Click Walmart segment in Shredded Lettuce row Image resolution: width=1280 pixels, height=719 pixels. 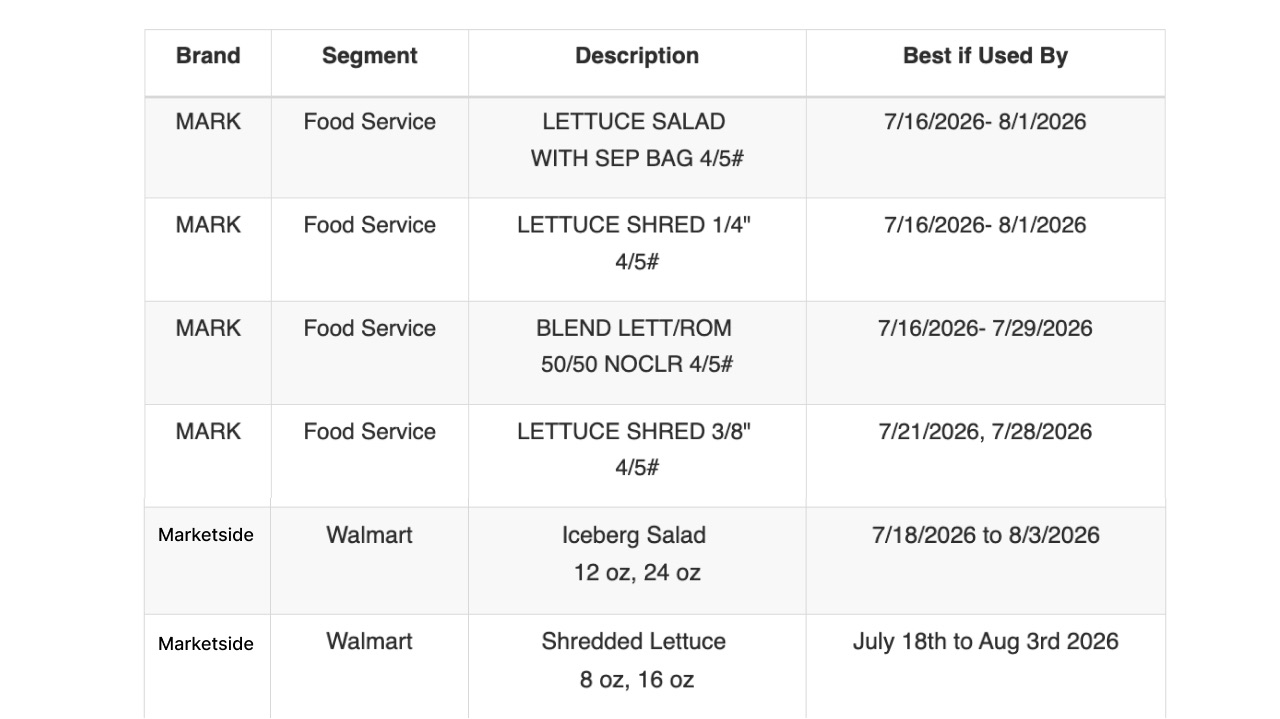coord(369,641)
